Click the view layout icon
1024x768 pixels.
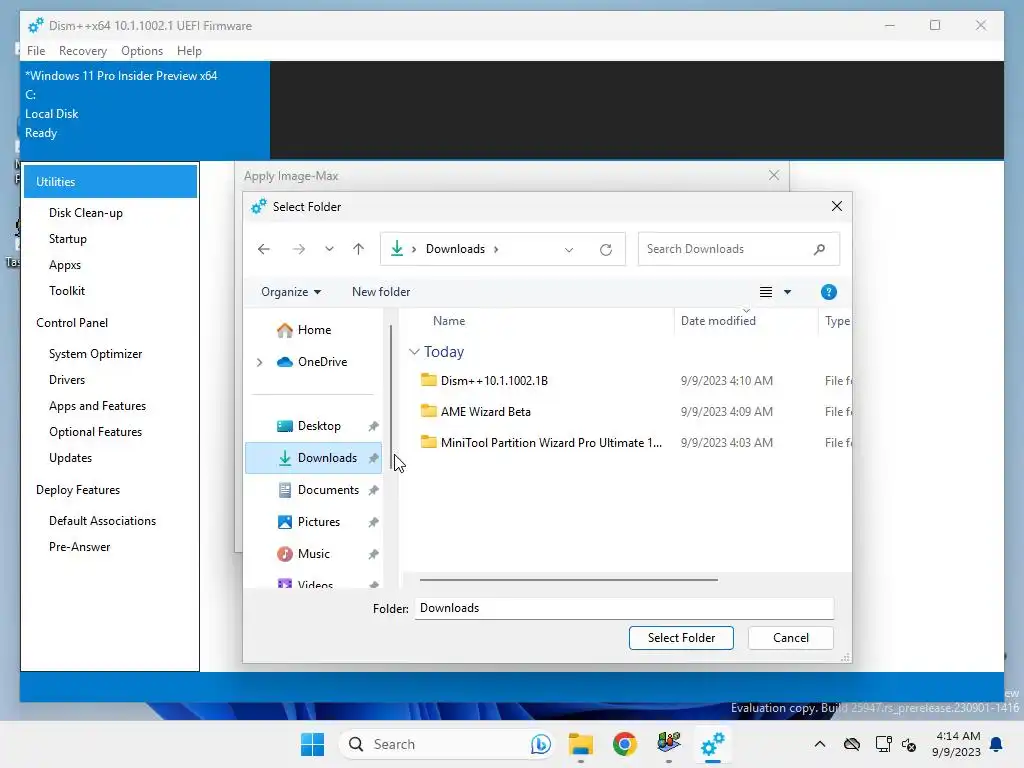click(x=766, y=292)
